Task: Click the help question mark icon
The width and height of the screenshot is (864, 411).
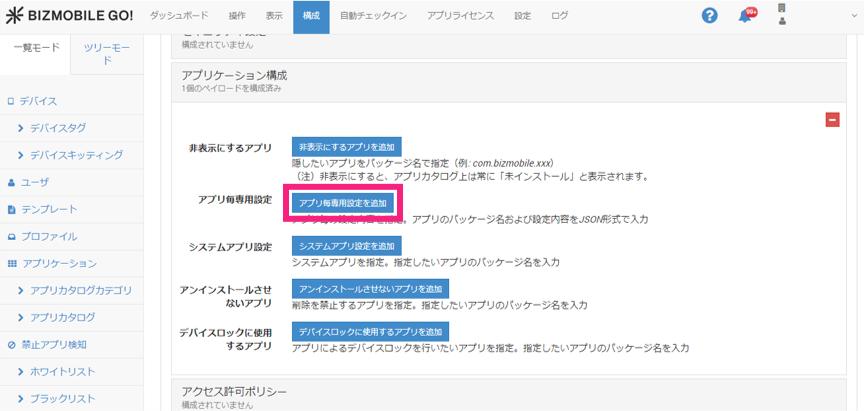Action: 710,16
